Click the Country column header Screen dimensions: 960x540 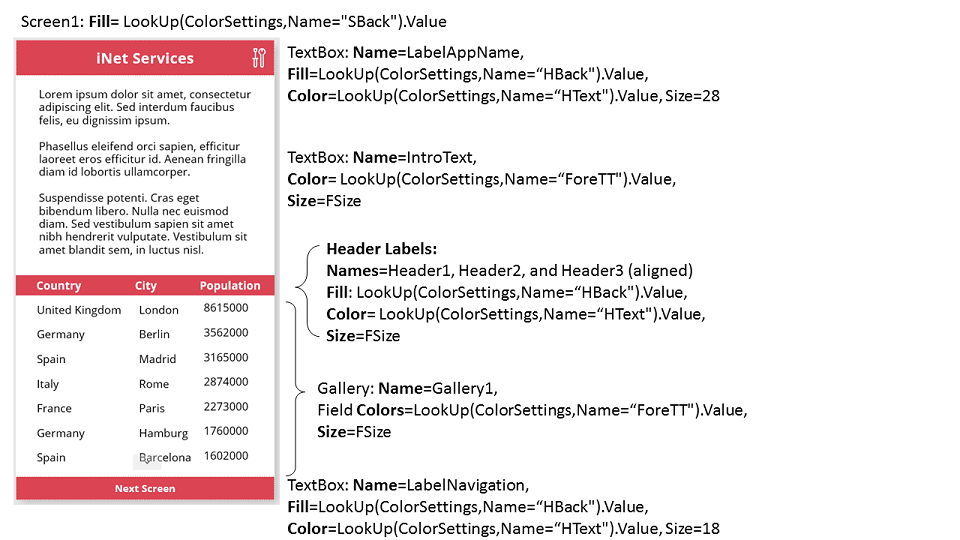point(59,286)
